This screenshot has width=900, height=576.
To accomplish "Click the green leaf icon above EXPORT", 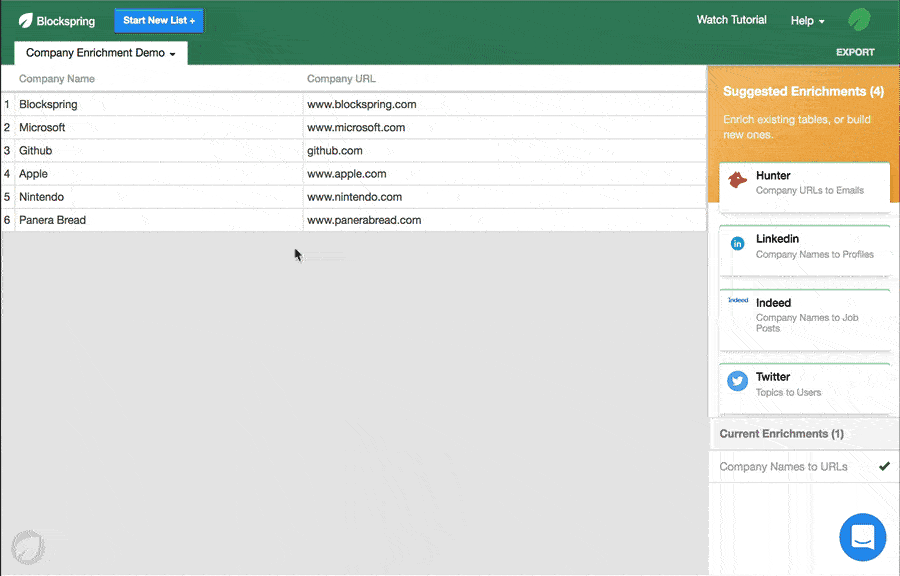I will point(857,19).
